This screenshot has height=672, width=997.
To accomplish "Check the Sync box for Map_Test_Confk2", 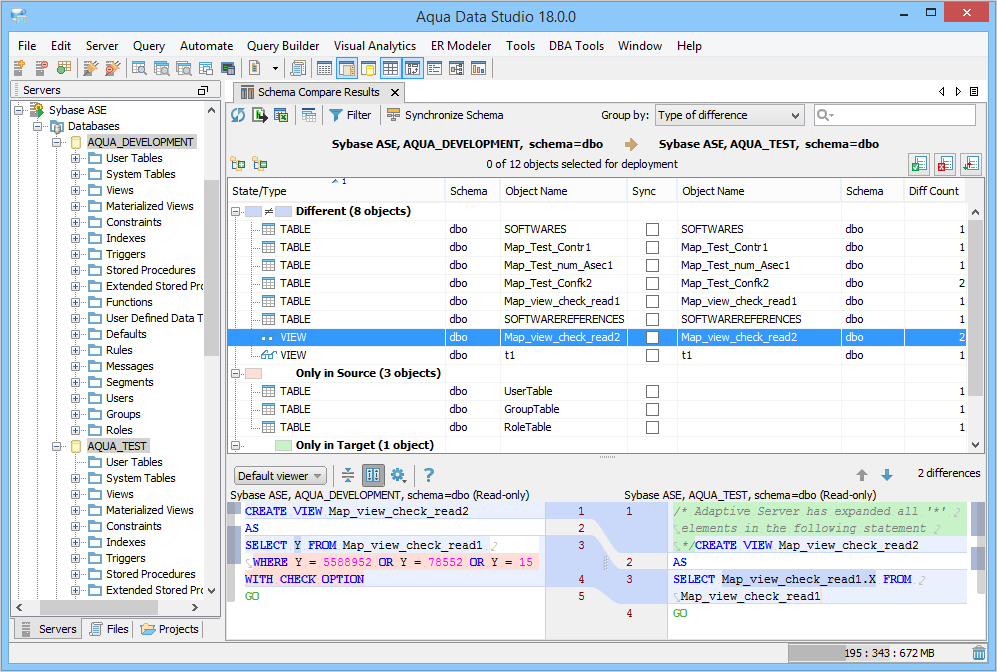I will click(x=652, y=284).
